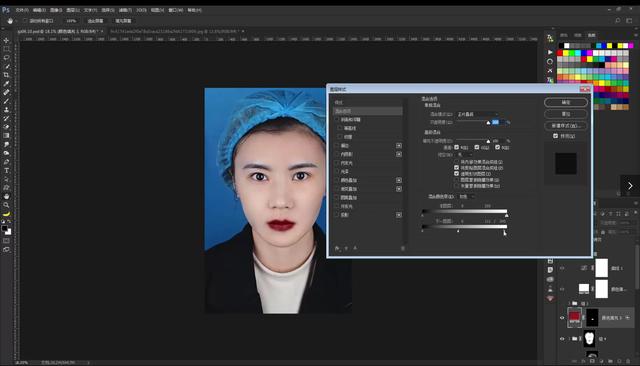Viewport: 640px width, 366px height.
Task: Click the plus button beside Drop Shadow effect
Action: (x=399, y=215)
